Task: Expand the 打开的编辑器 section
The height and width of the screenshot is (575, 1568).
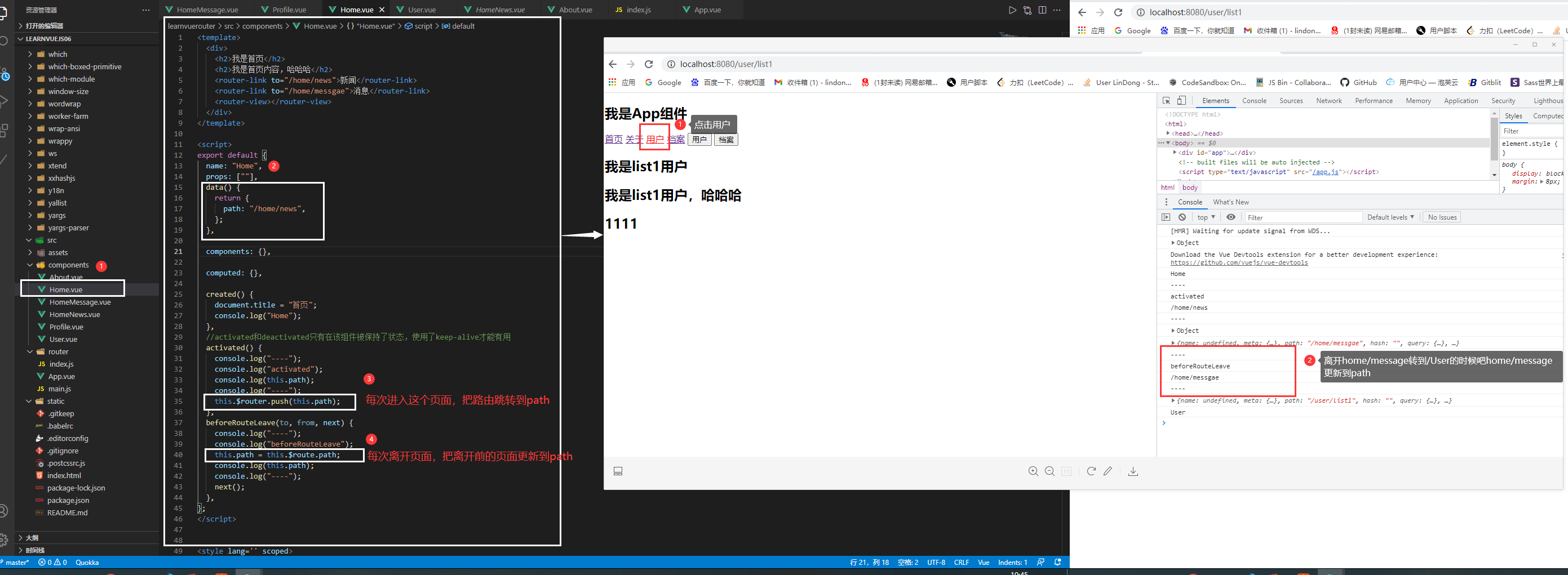Action: [86, 25]
